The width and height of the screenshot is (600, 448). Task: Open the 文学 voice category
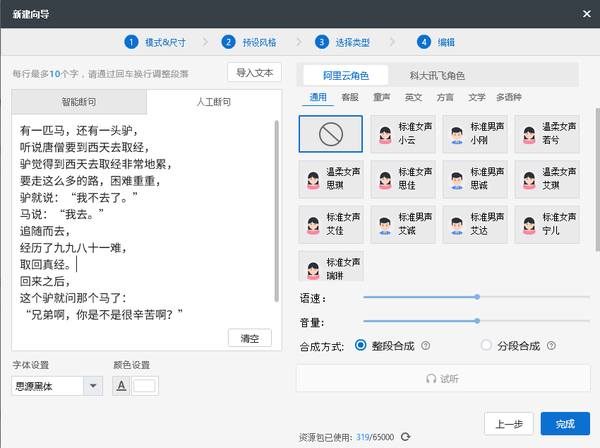(x=477, y=98)
